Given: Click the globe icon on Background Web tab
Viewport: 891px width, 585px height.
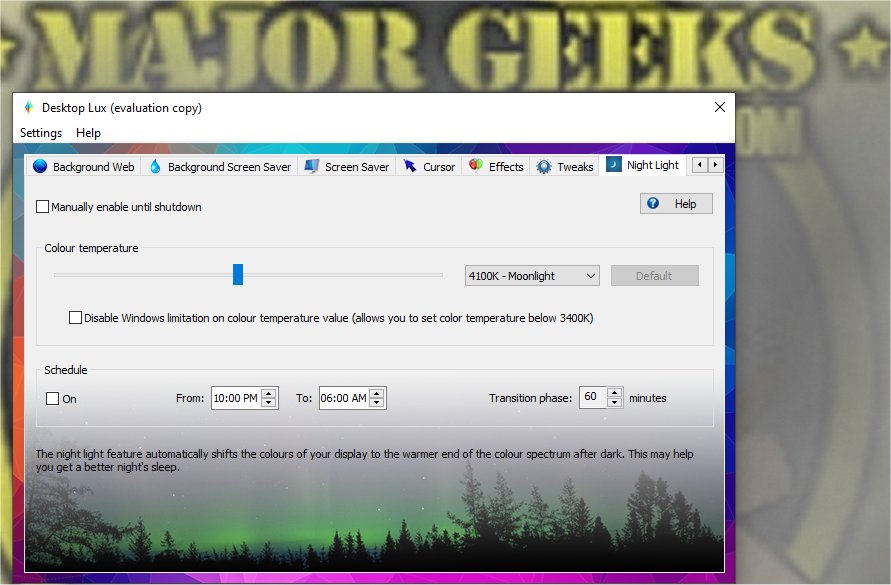Looking at the screenshot, I should (40, 166).
